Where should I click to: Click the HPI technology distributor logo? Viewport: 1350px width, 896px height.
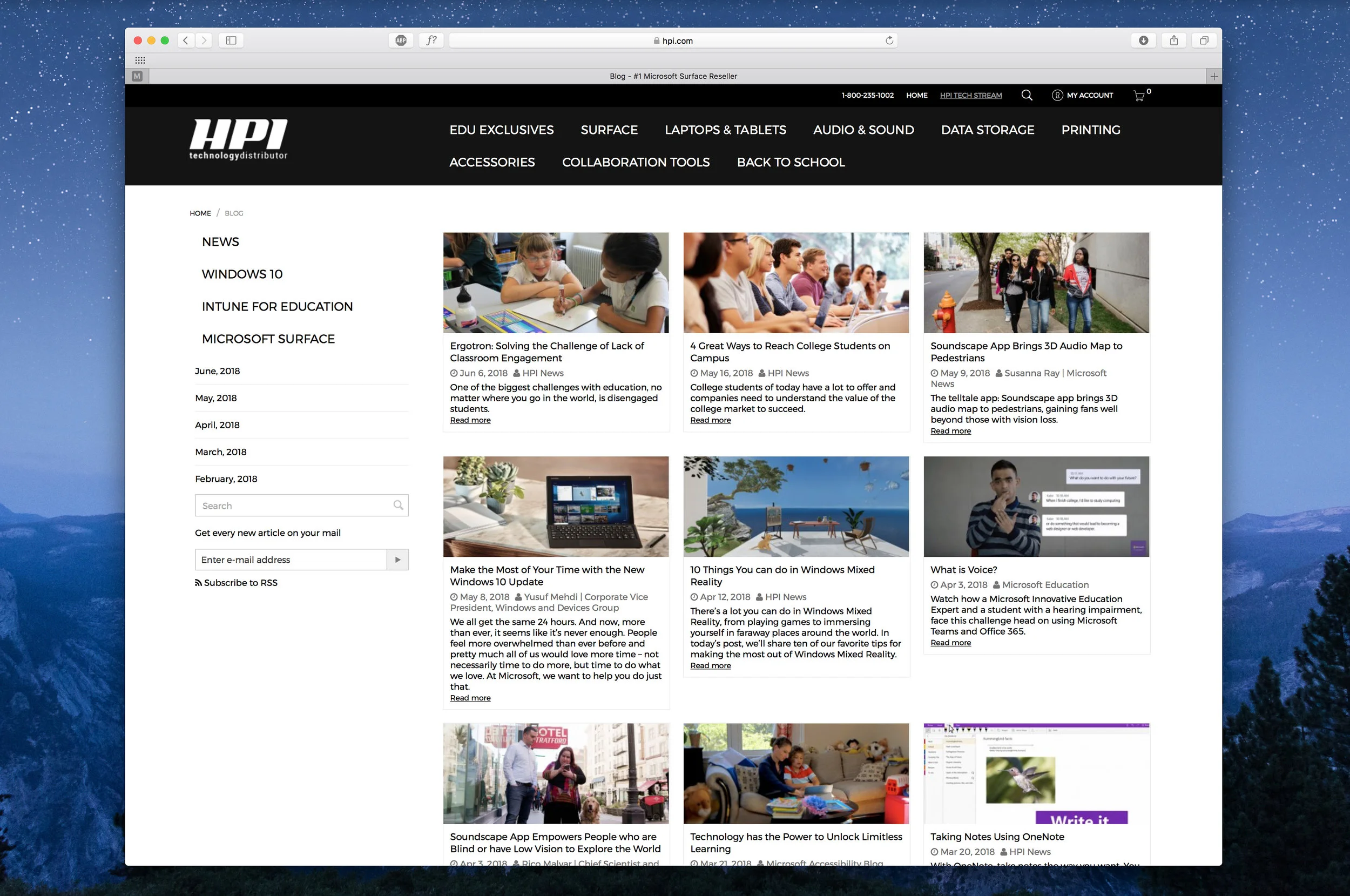pyautogui.click(x=238, y=139)
